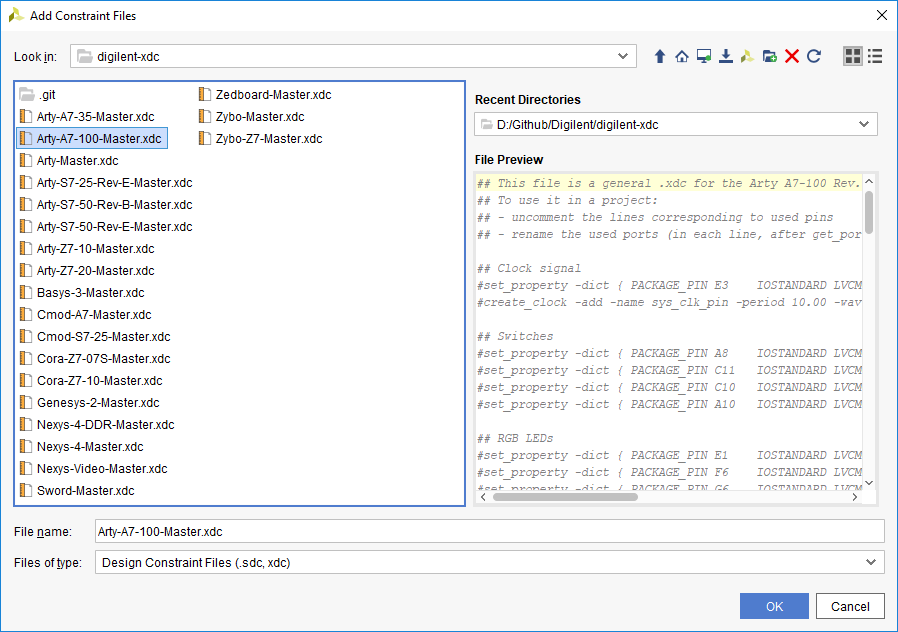The height and width of the screenshot is (632, 898).
Task: Select Arty-S7-50-Rev-B-Master.xdc file
Action: click(x=106, y=204)
